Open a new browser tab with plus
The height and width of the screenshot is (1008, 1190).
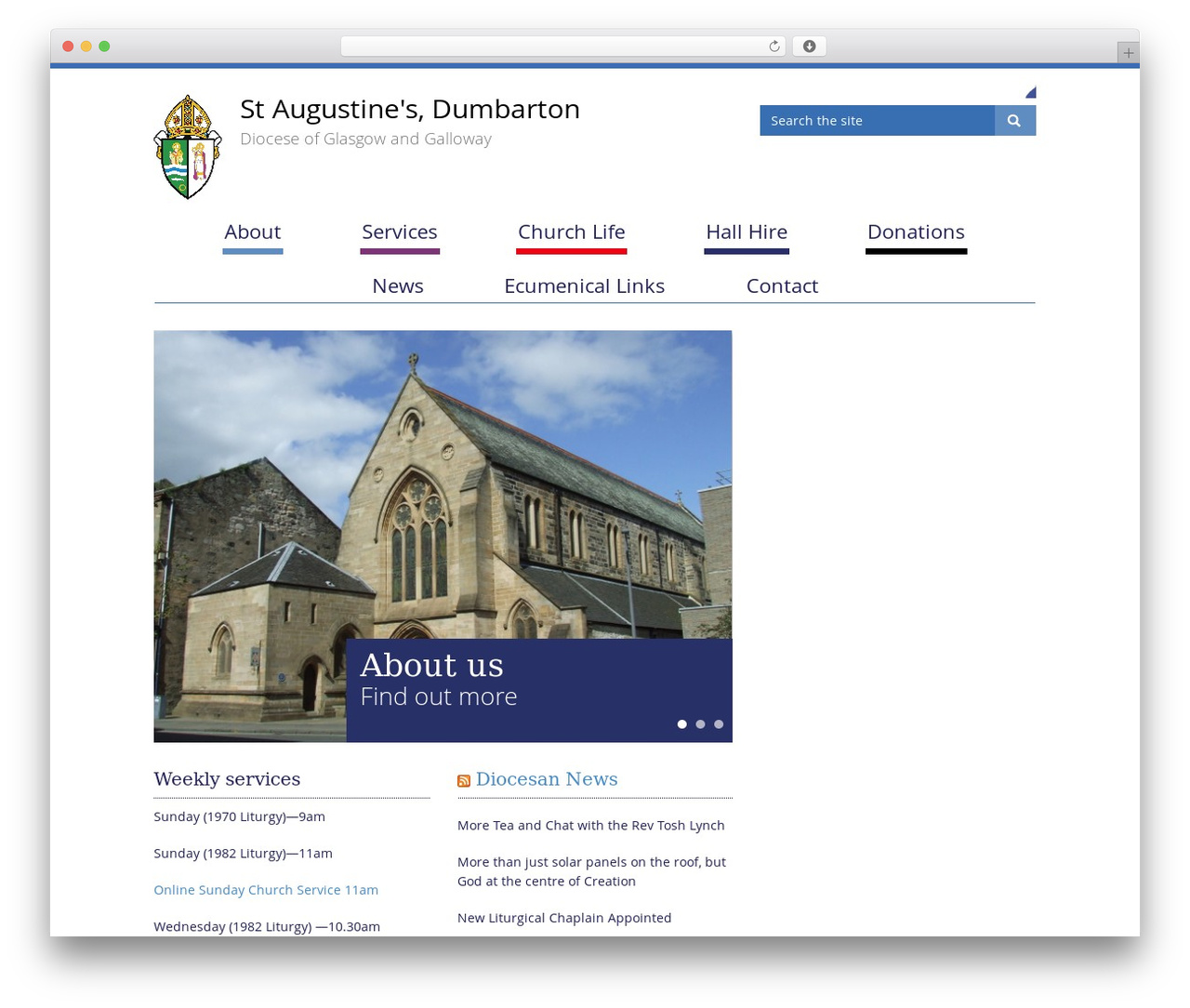pyautogui.click(x=1128, y=53)
